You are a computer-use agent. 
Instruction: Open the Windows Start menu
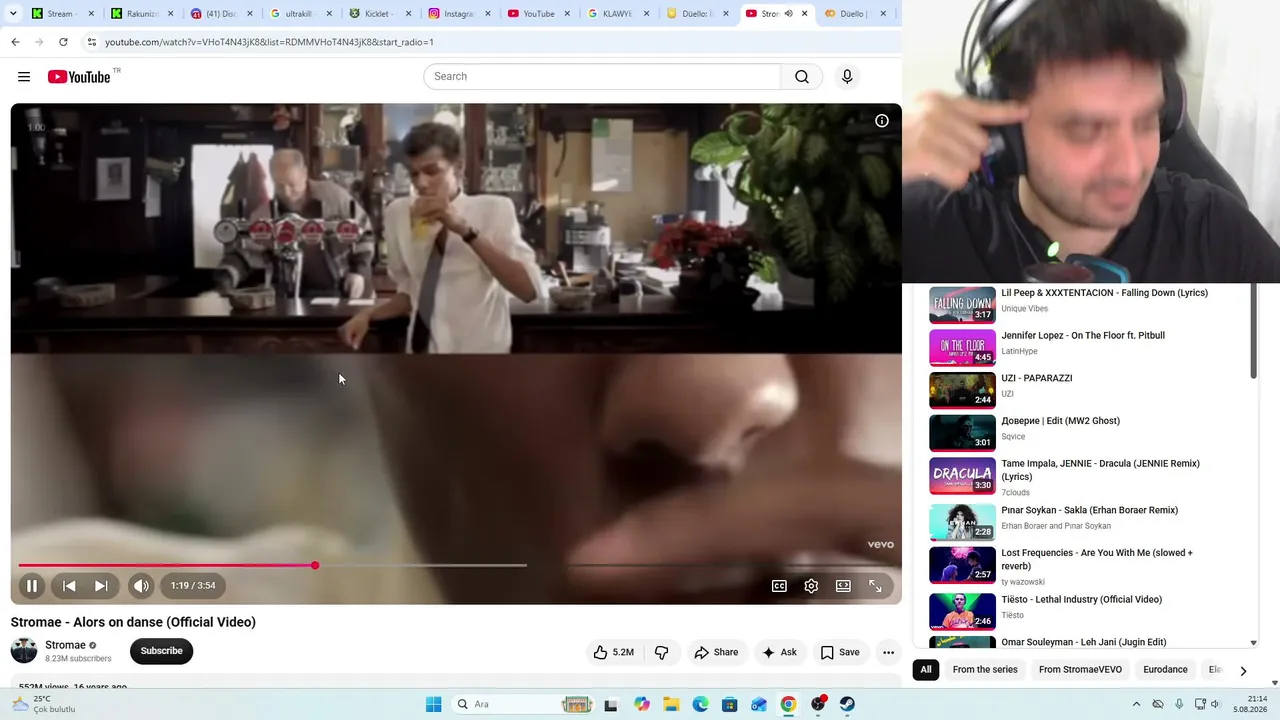point(433,704)
